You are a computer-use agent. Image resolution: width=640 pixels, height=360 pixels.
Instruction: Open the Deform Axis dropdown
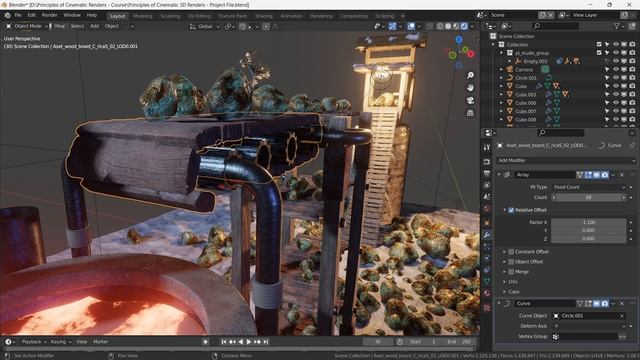[x=589, y=326]
